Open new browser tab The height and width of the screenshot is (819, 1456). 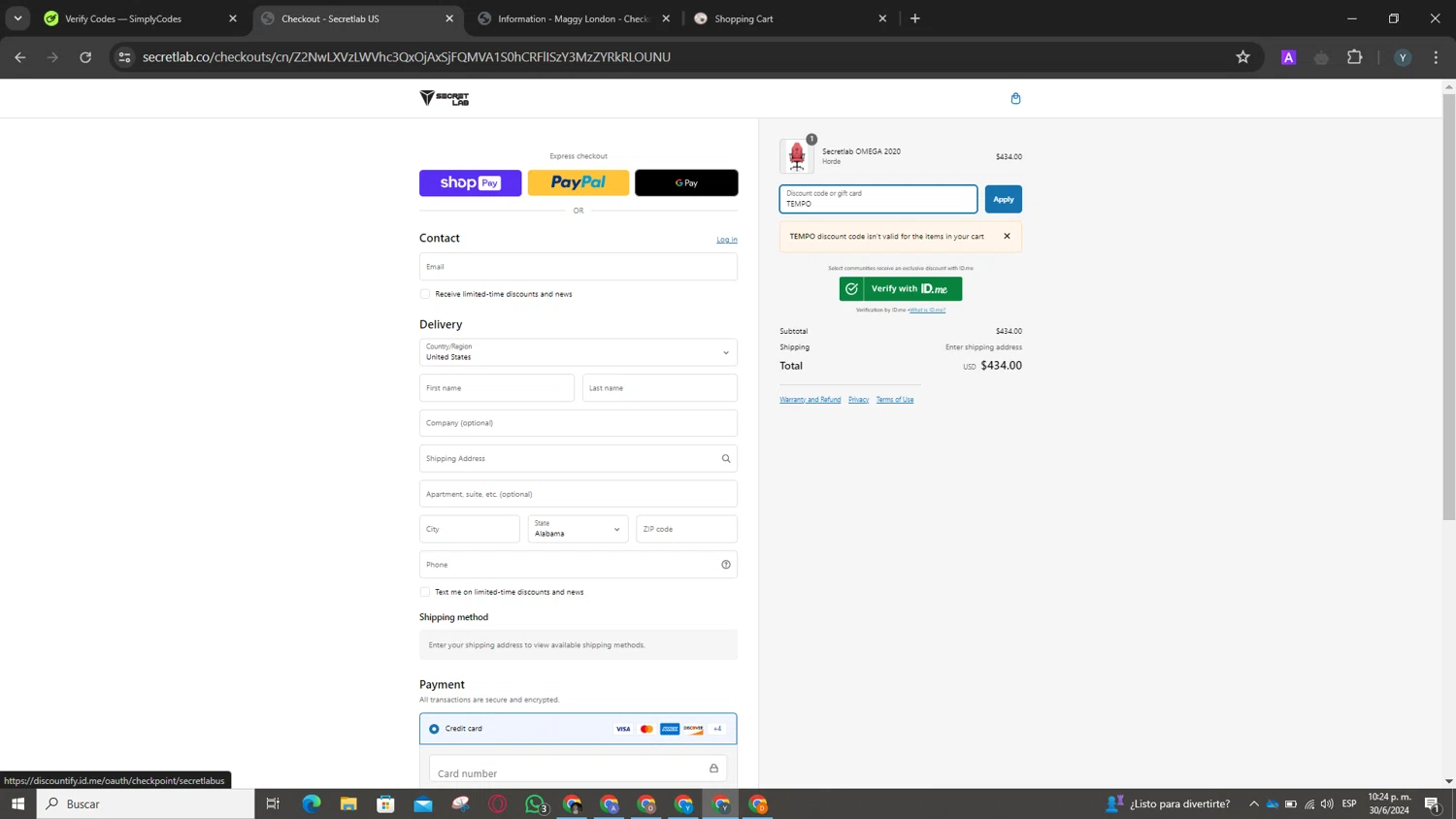(915, 18)
